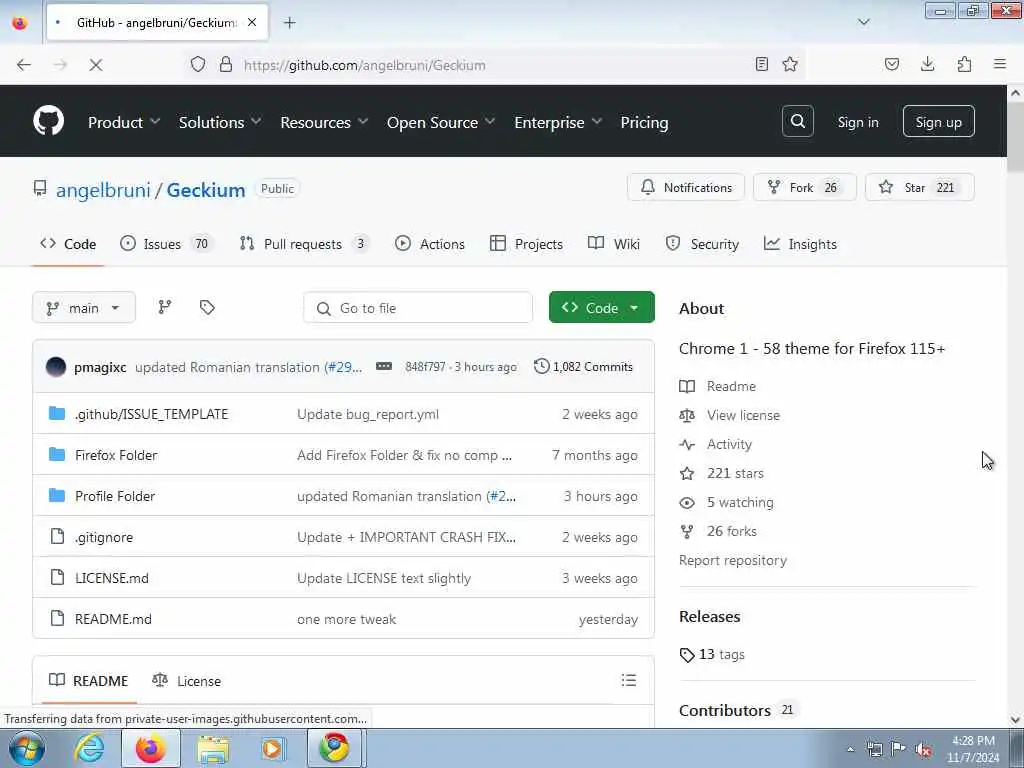
Task: Open the README outline list icon
Action: (629, 680)
